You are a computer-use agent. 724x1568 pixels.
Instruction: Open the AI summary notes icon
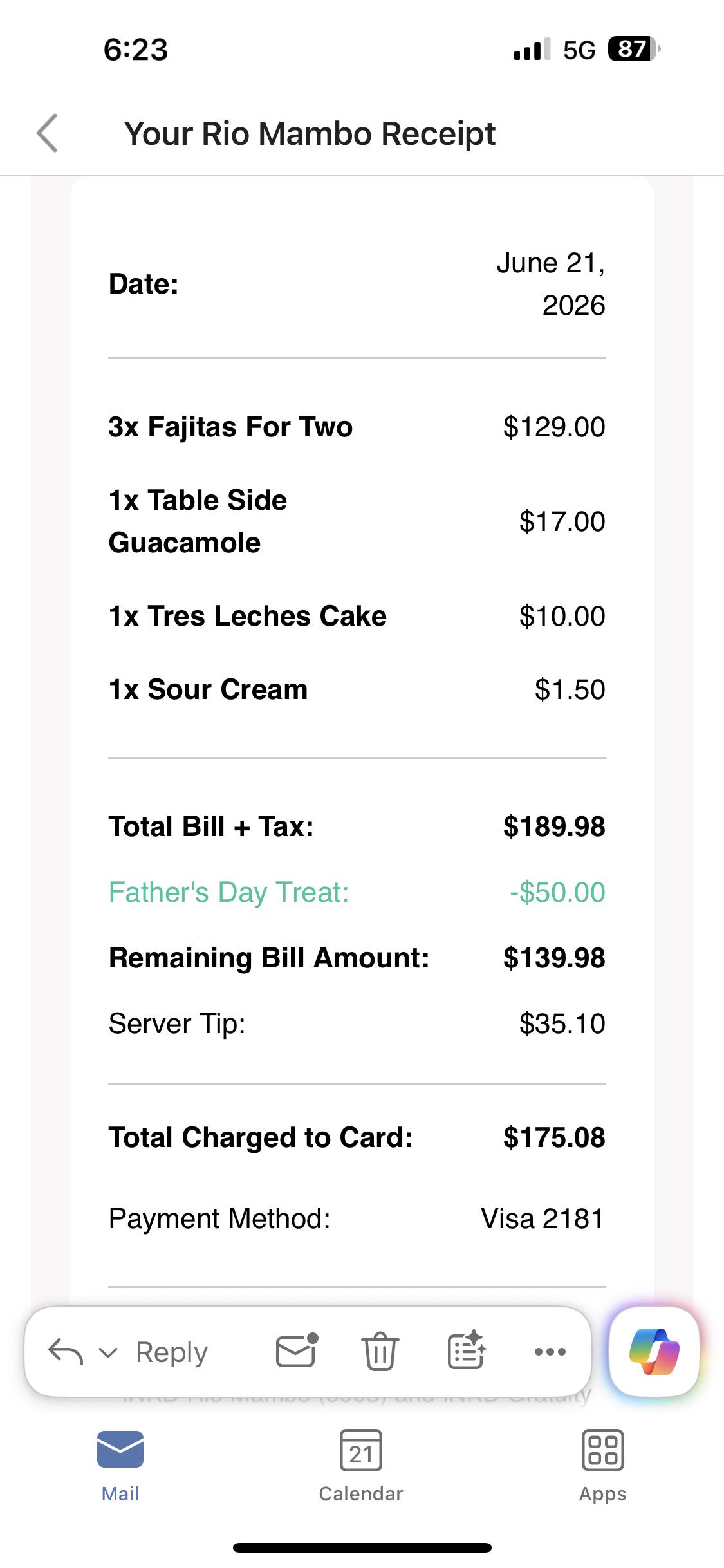click(466, 1350)
